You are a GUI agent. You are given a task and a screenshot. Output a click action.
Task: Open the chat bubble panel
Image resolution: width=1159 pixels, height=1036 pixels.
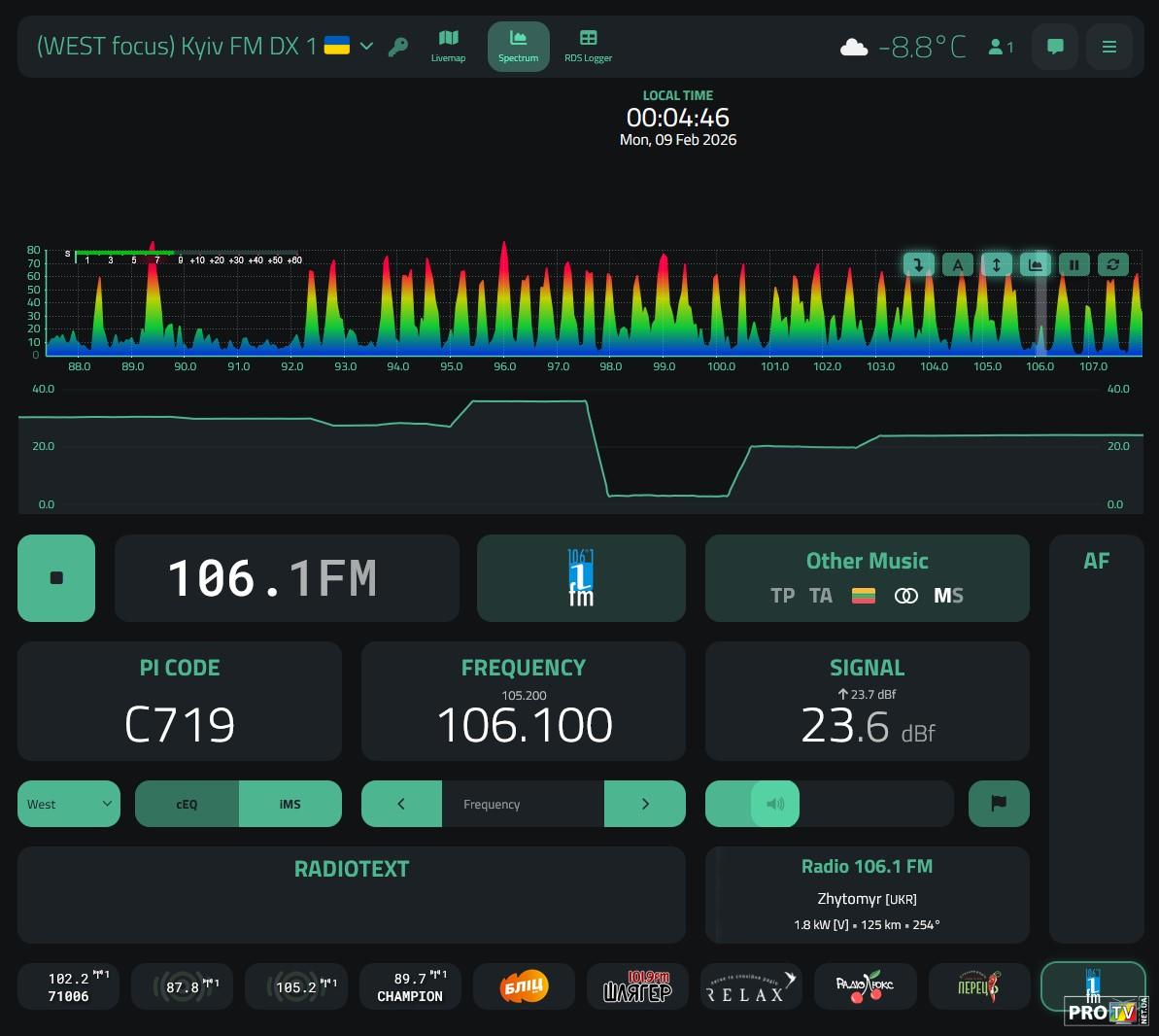pyautogui.click(x=1055, y=47)
